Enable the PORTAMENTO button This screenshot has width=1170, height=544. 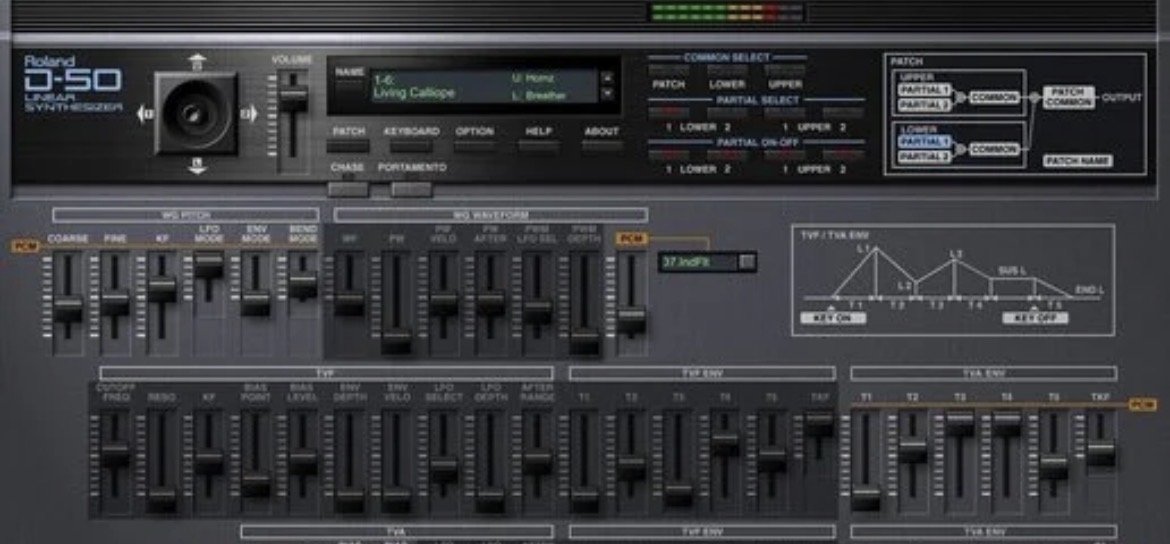(412, 189)
